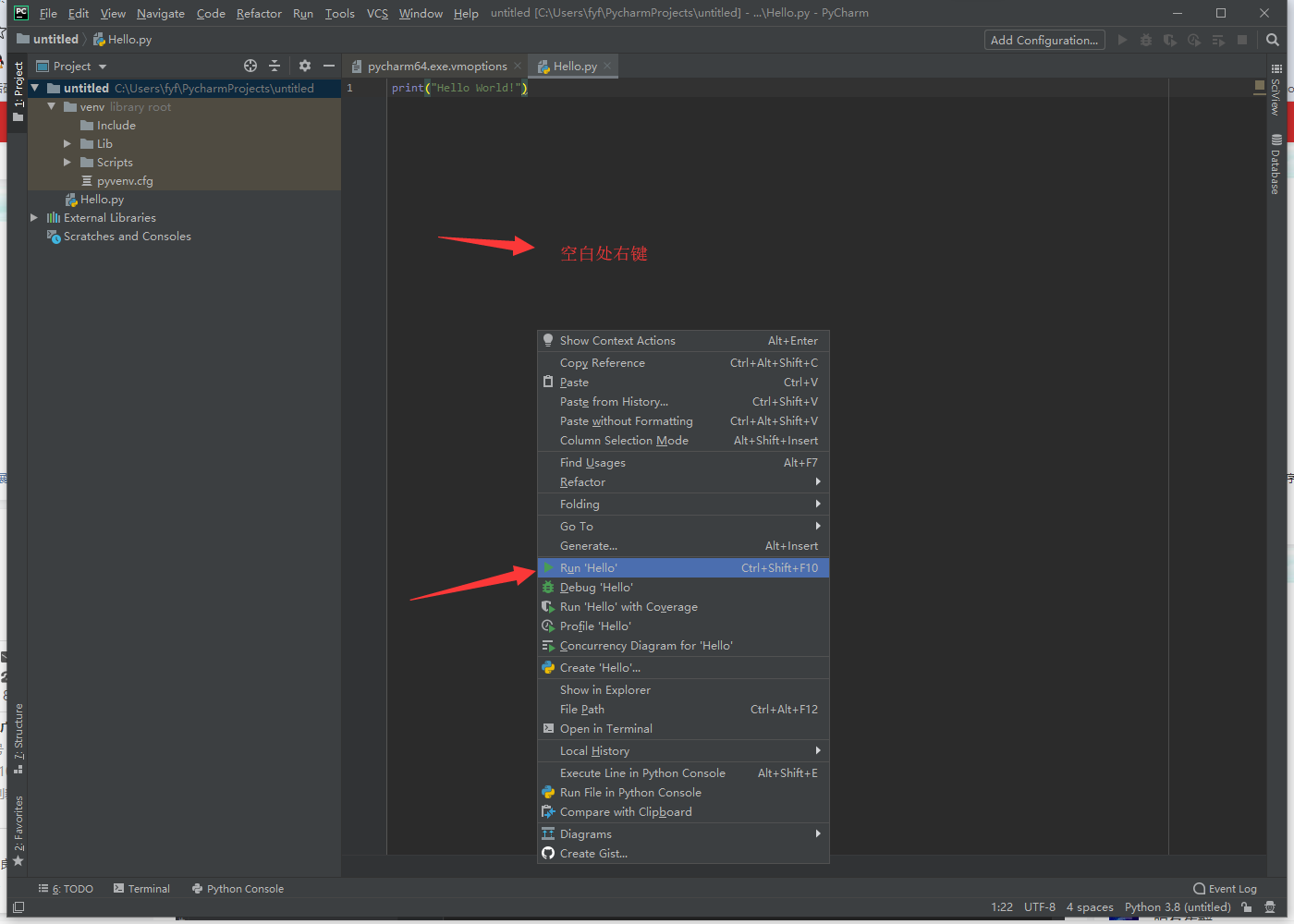The image size is (1294, 924).
Task: Choose Create Gist... entry
Action: (683, 853)
